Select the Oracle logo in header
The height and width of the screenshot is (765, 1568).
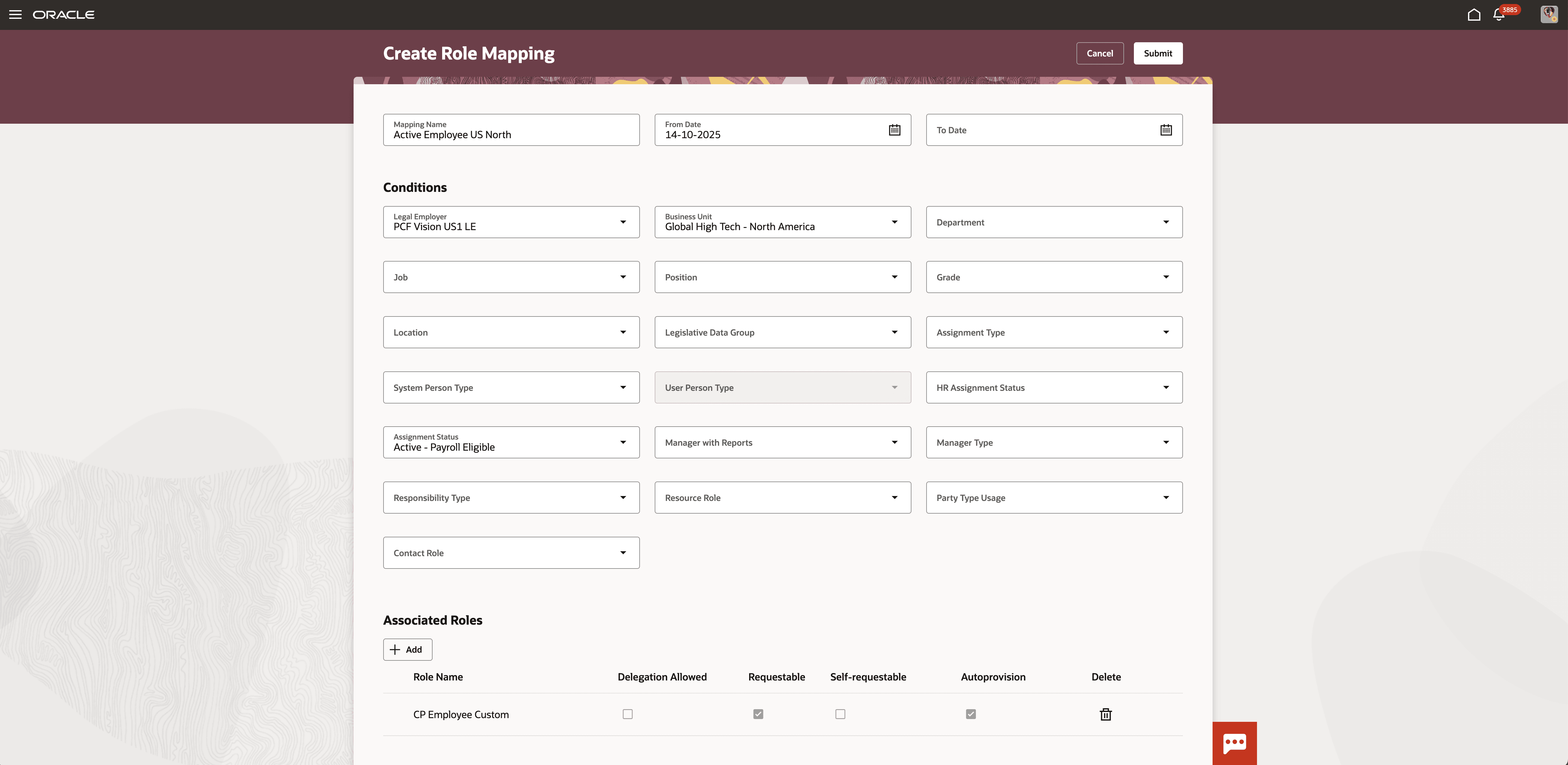click(64, 14)
